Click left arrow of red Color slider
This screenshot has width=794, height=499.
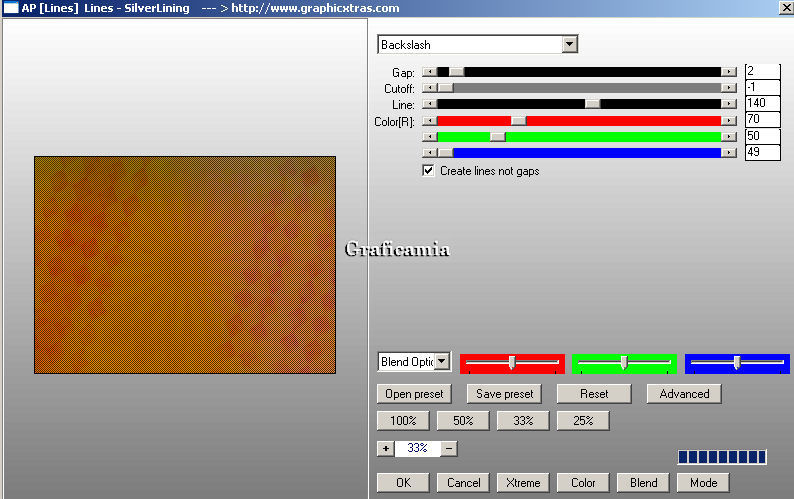point(429,121)
